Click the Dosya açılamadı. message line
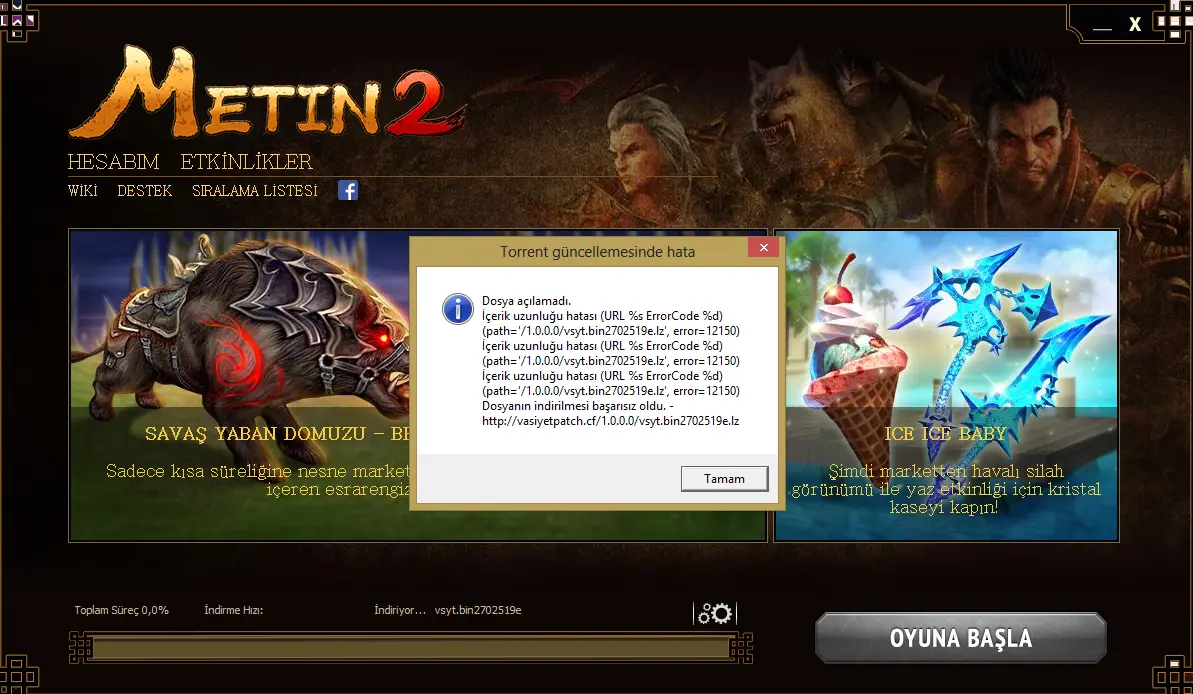Viewport: 1193px width, 694px height. [527, 301]
